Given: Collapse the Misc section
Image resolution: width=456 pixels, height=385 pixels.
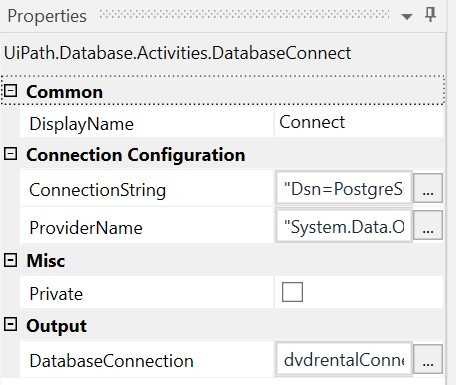Looking at the screenshot, I should pos(10,260).
